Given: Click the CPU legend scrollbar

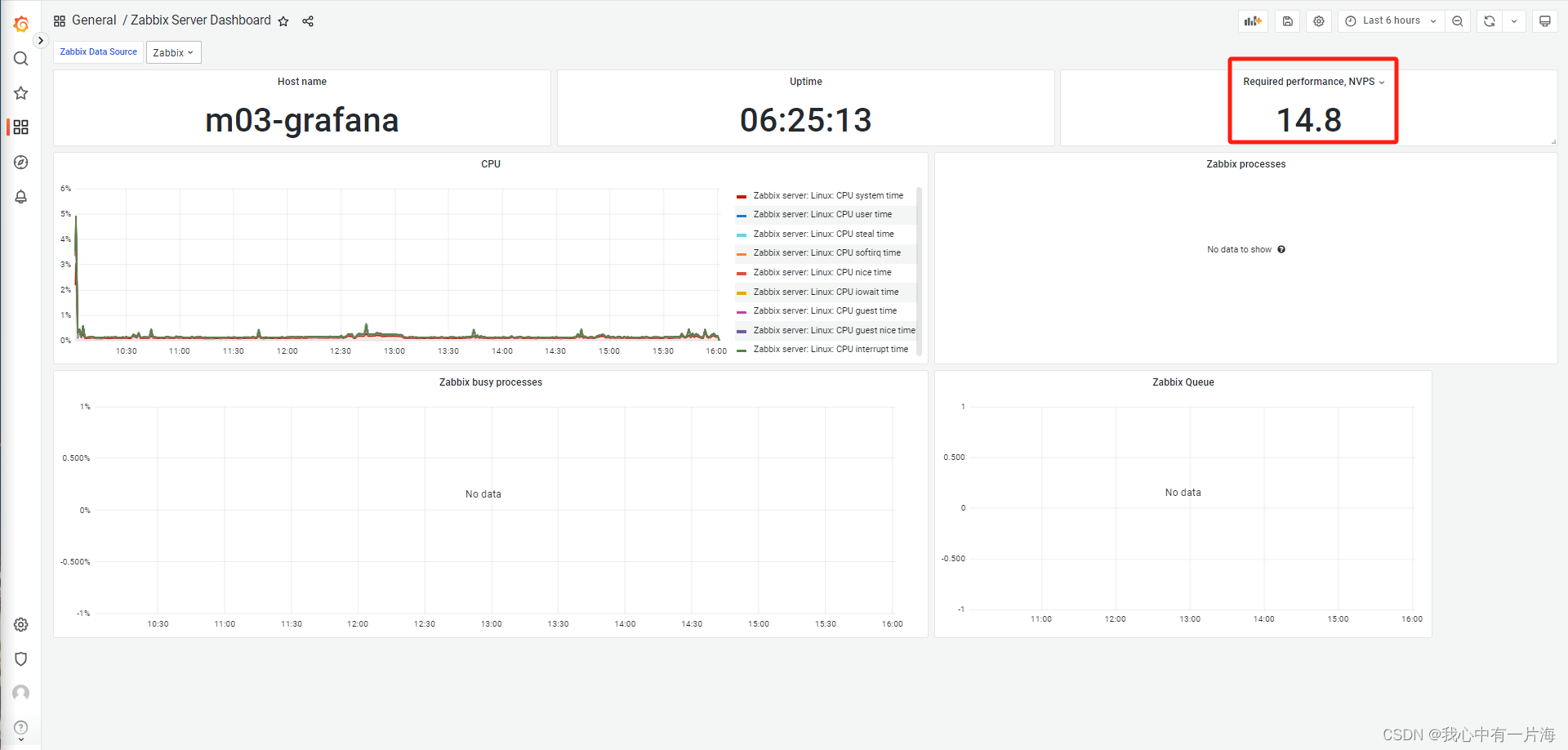Looking at the screenshot, I should pyautogui.click(x=920, y=271).
